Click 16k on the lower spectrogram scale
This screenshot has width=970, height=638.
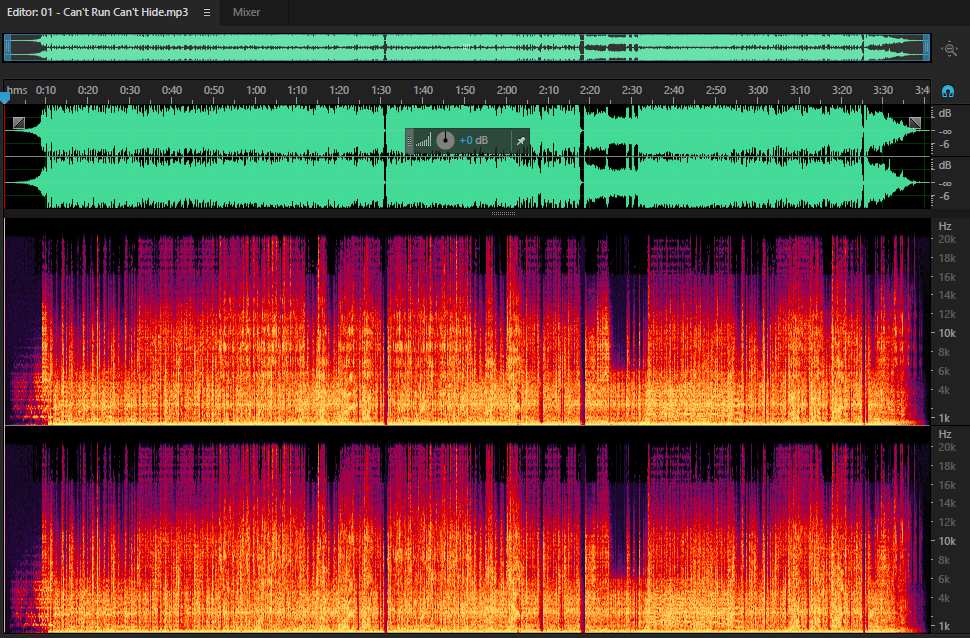click(947, 485)
